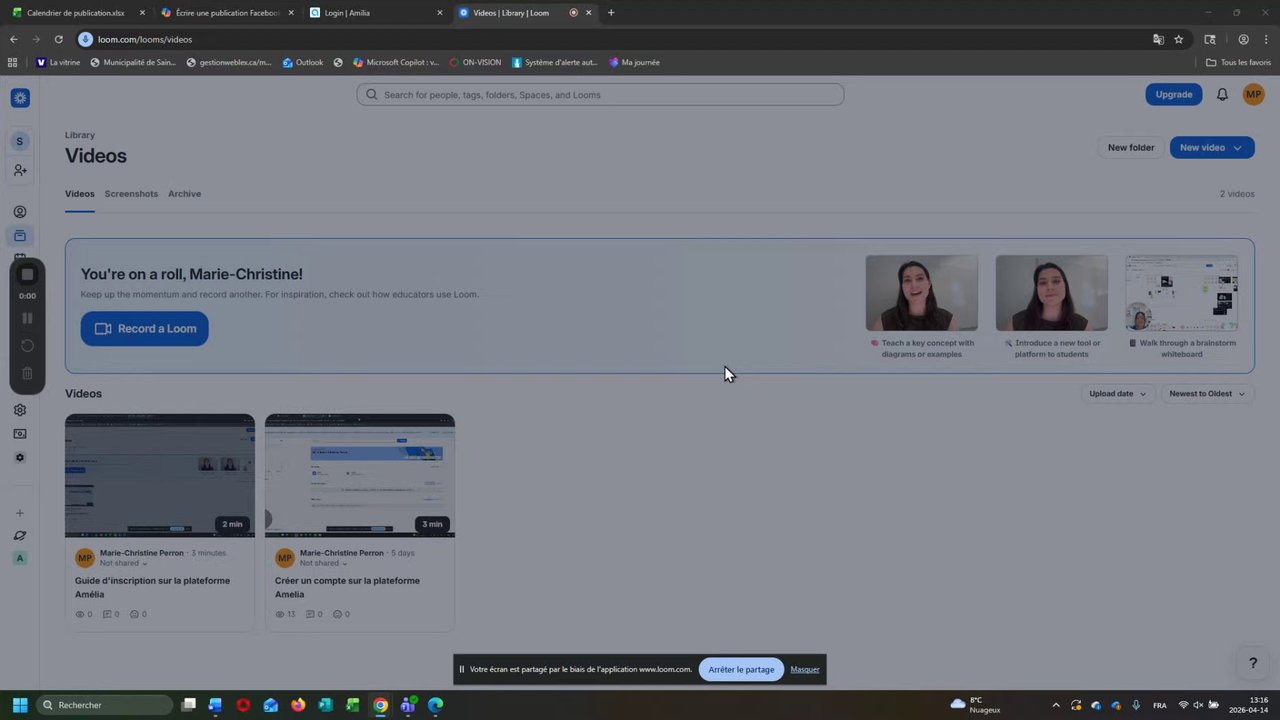Reload the Loom page
This screenshot has height=720, width=1280.
(x=58, y=39)
